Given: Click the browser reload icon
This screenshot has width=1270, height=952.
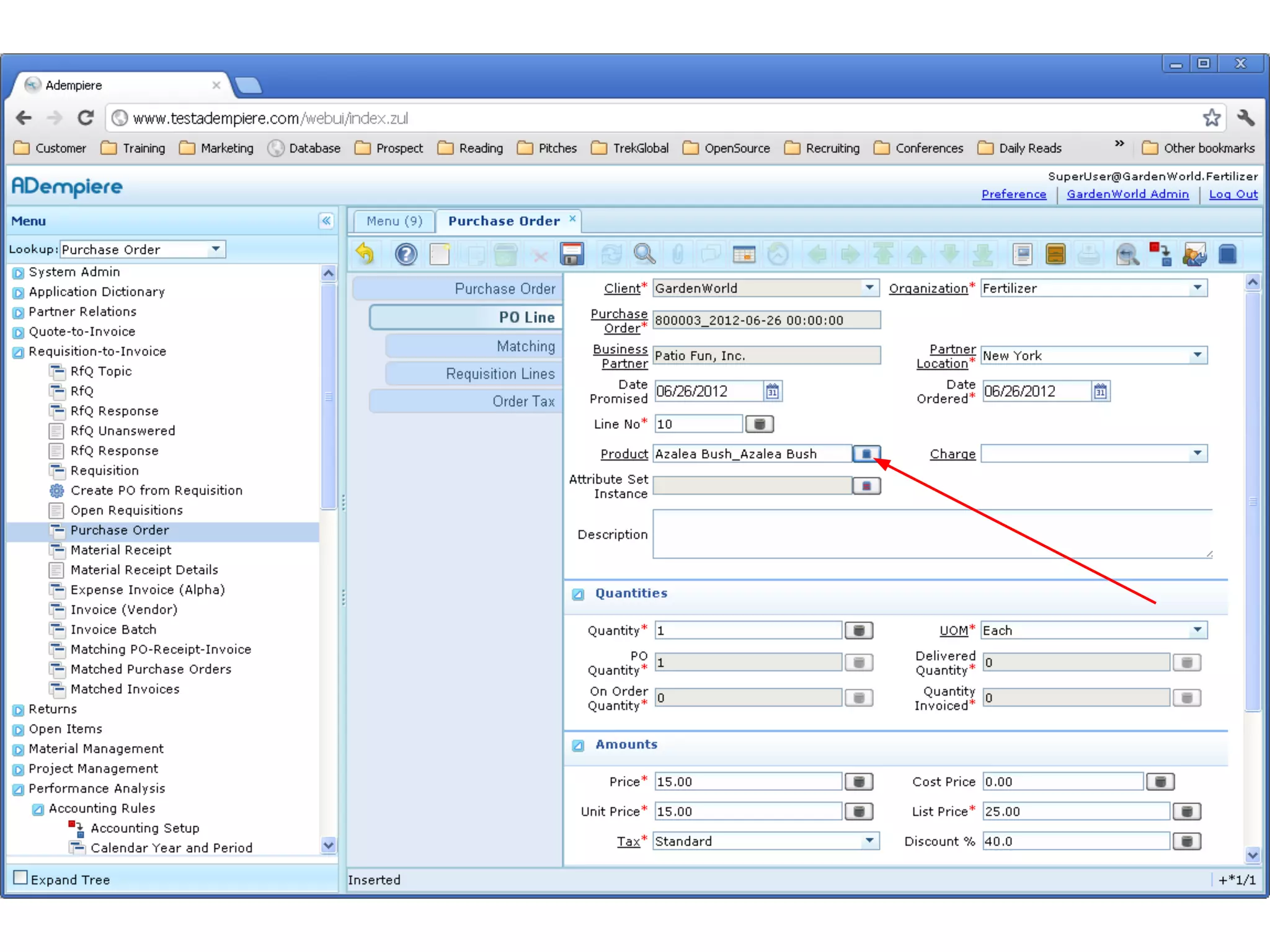Looking at the screenshot, I should pyautogui.click(x=86, y=118).
